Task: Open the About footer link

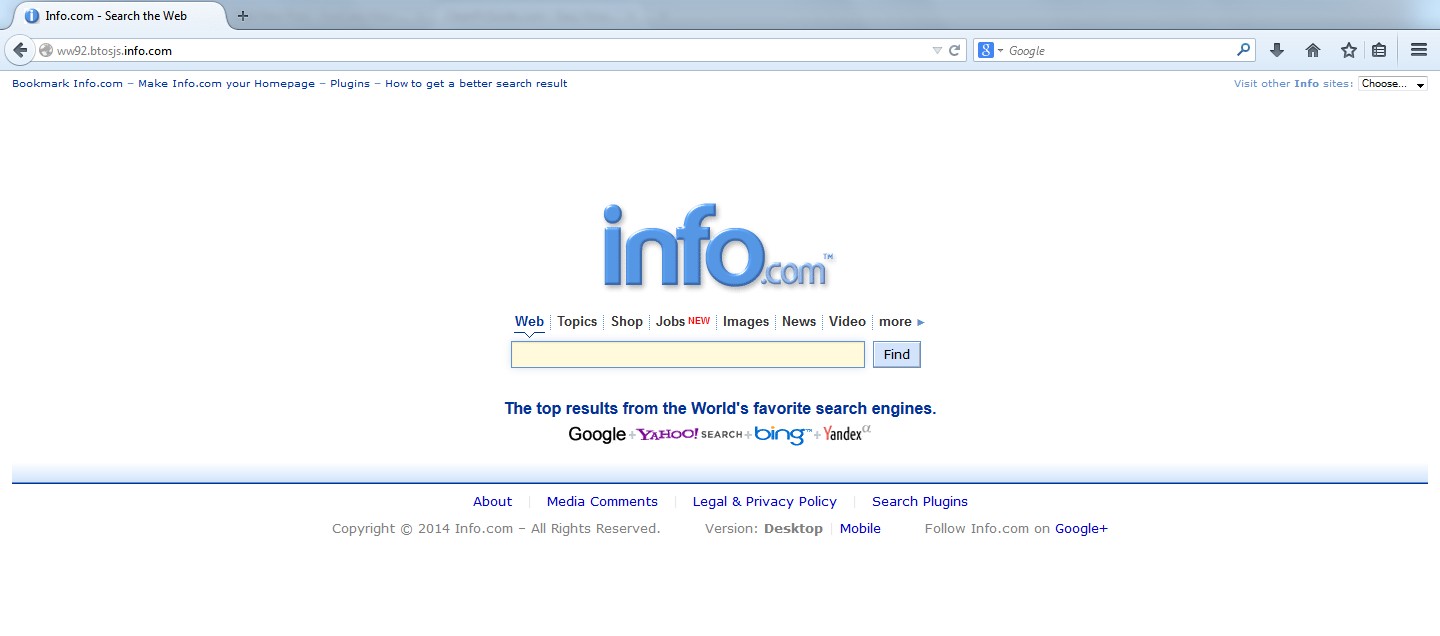Action: pos(493,502)
